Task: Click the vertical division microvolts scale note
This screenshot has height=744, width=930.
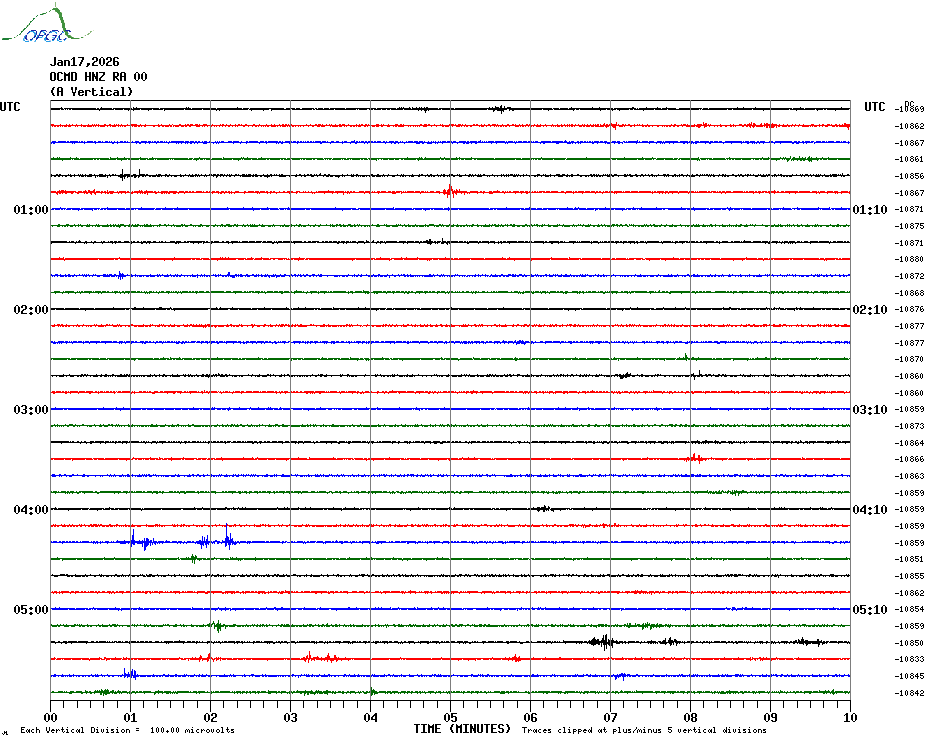Action: 127,730
